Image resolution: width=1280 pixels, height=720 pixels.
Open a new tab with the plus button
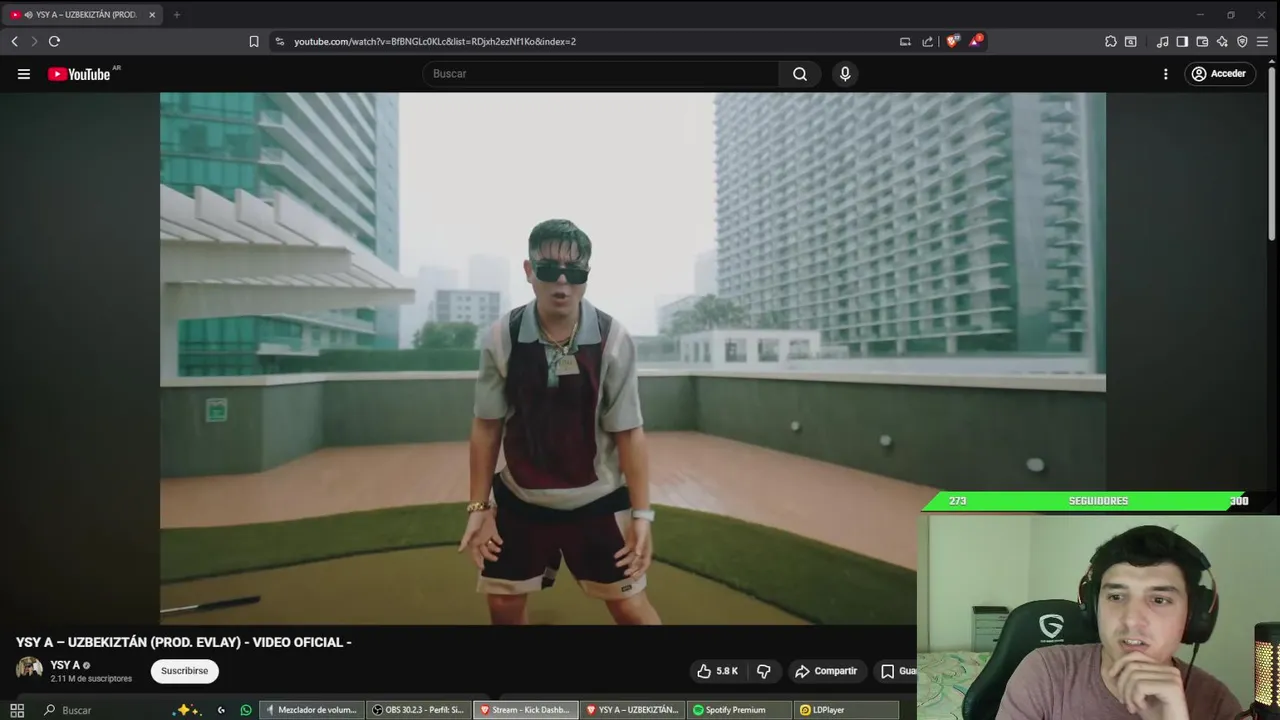(x=177, y=15)
